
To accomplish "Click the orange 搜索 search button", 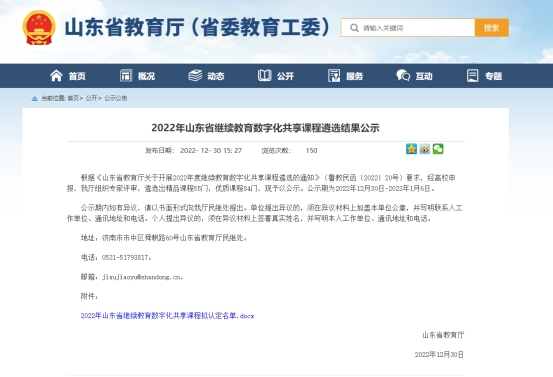I will 492,28.
